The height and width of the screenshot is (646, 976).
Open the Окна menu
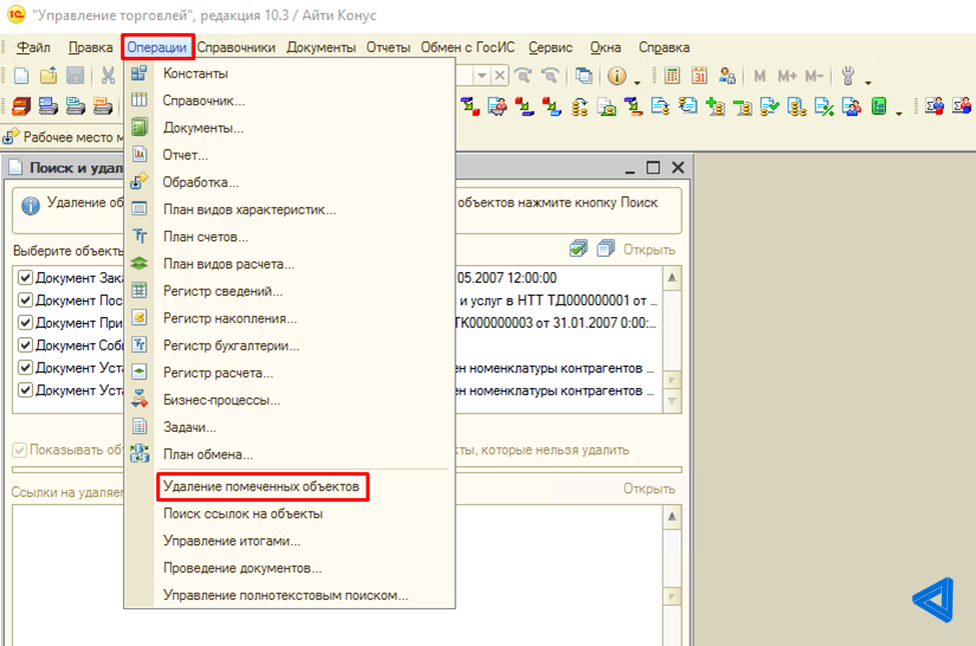pyautogui.click(x=605, y=47)
